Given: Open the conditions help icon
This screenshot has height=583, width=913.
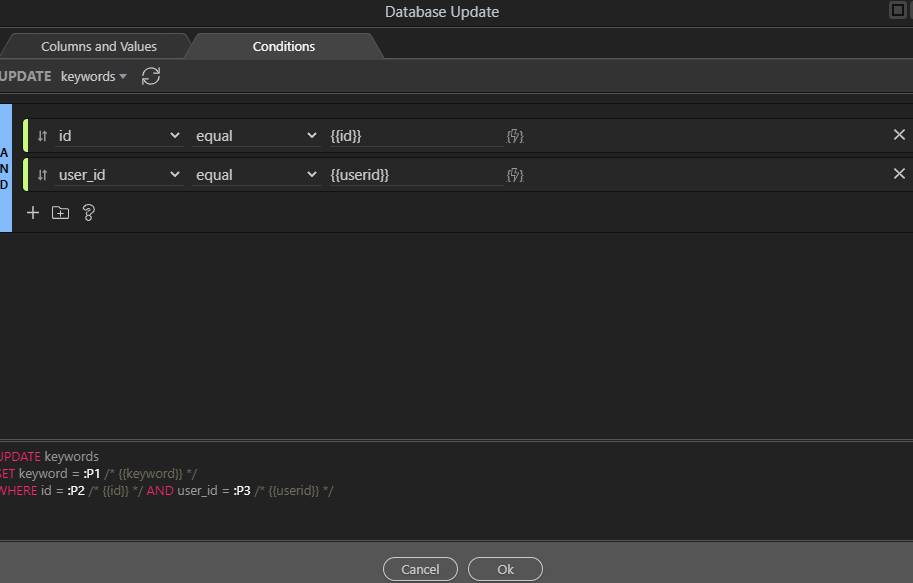Looking at the screenshot, I should 88,212.
